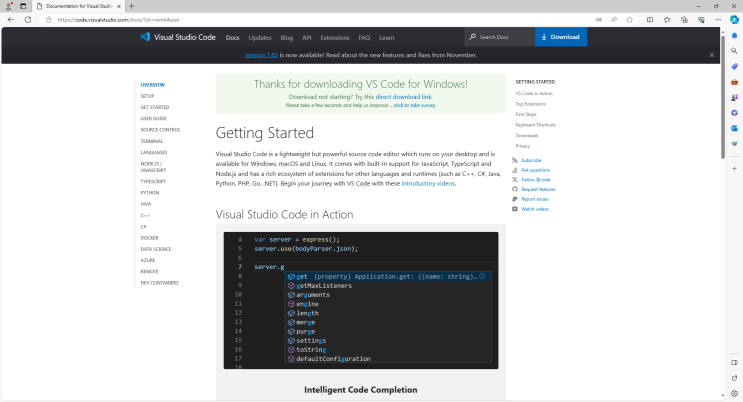743x402 pixels.
Task: Expand the Languages section in the left navigation
Action: (x=154, y=153)
